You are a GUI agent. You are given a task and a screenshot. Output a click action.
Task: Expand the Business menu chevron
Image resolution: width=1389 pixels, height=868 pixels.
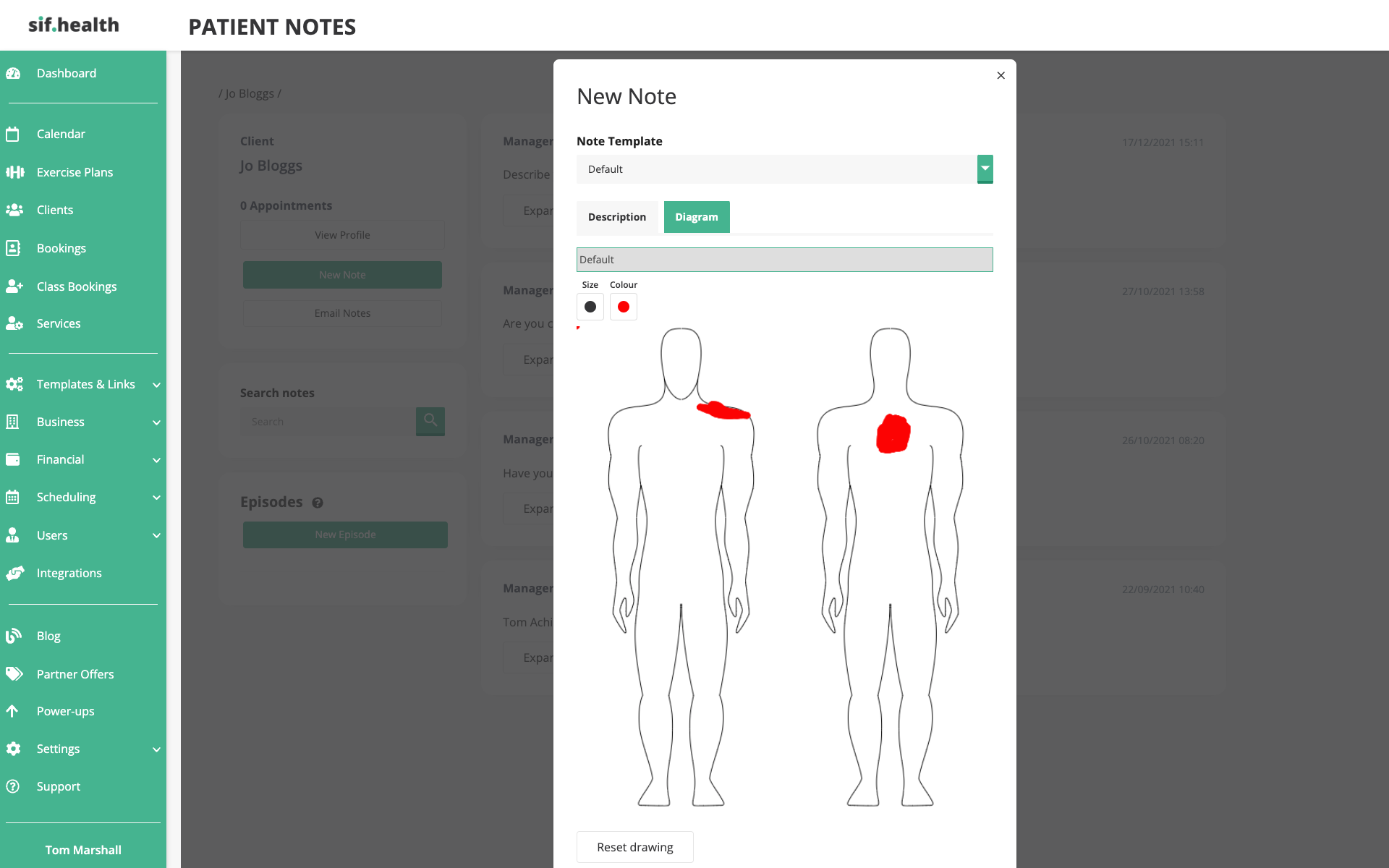coord(156,422)
